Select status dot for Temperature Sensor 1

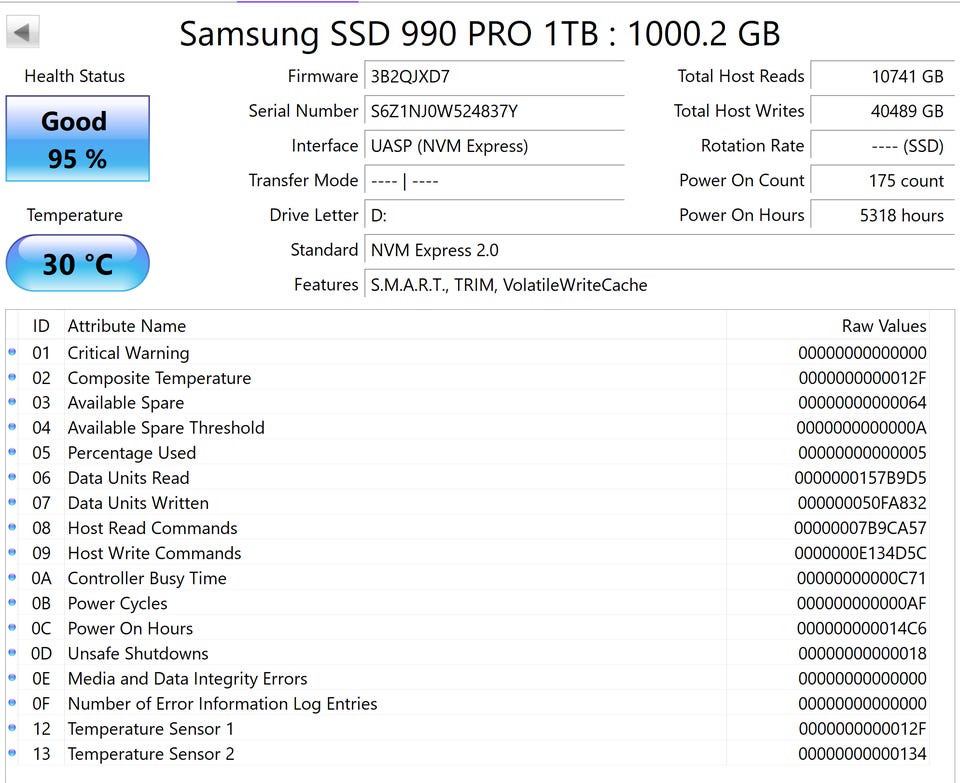pyautogui.click(x=12, y=729)
